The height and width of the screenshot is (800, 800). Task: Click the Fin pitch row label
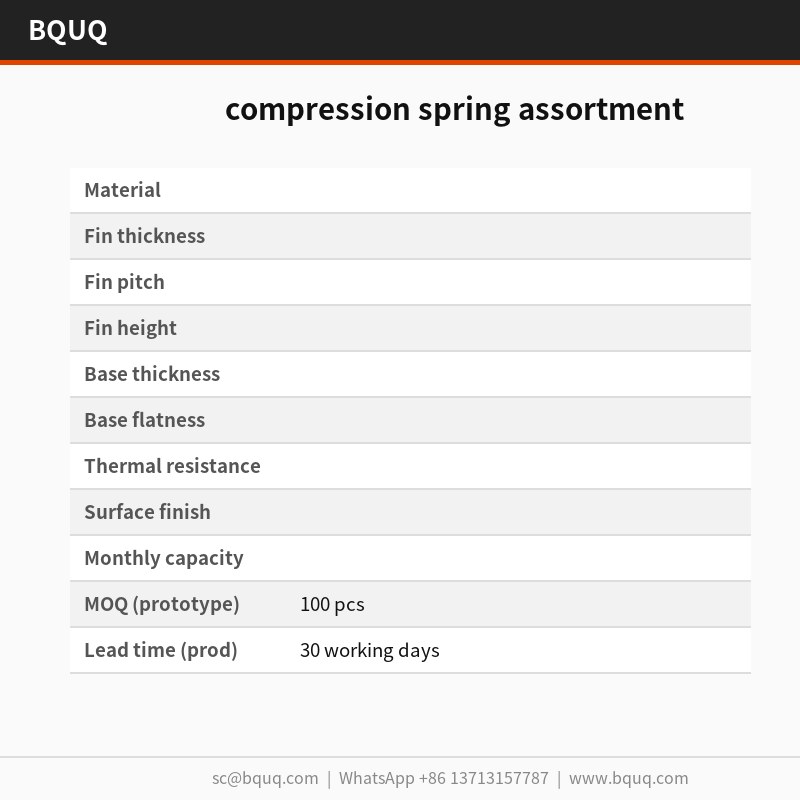tap(124, 282)
